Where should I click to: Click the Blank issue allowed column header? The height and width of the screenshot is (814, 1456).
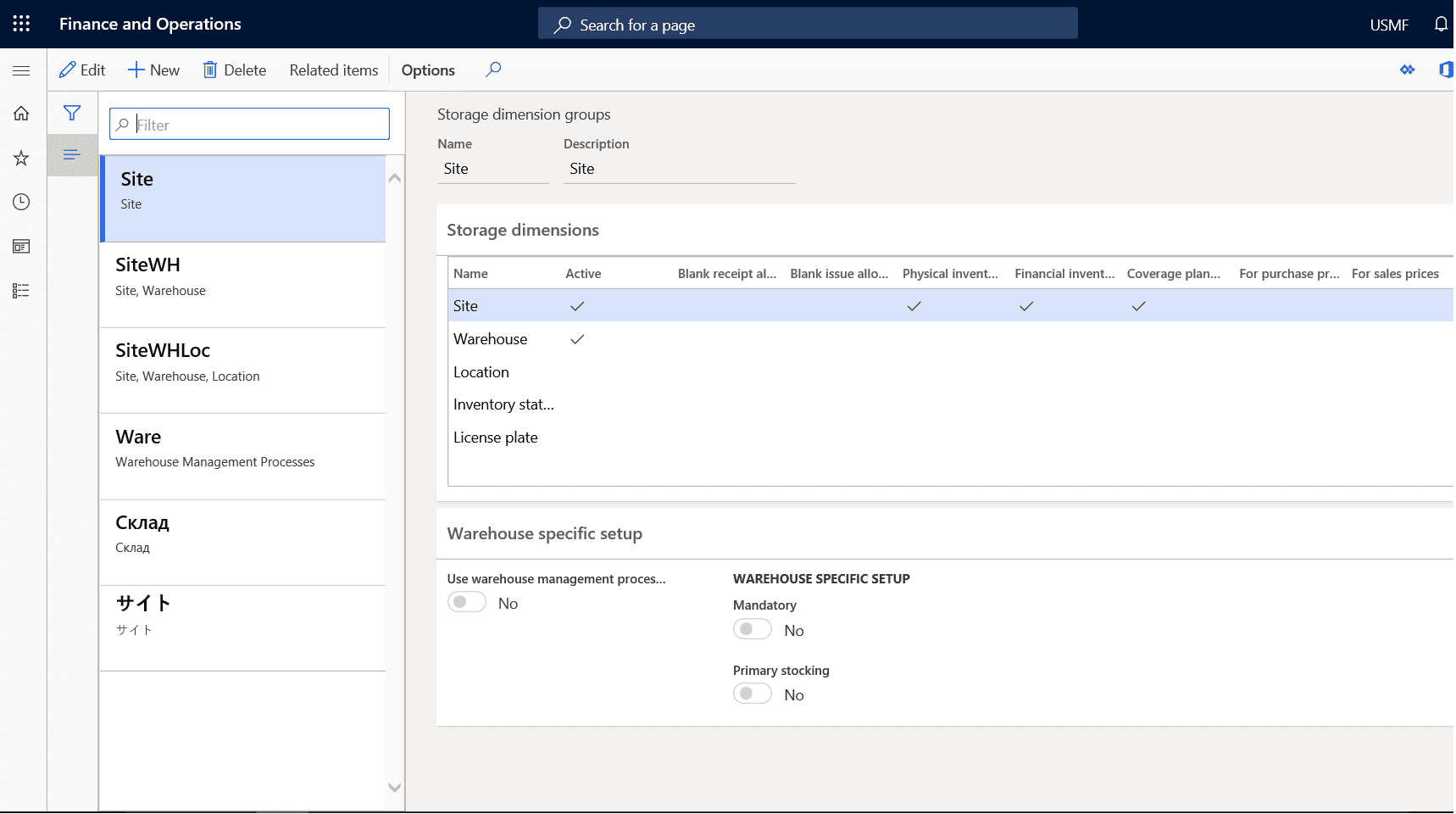click(x=839, y=274)
